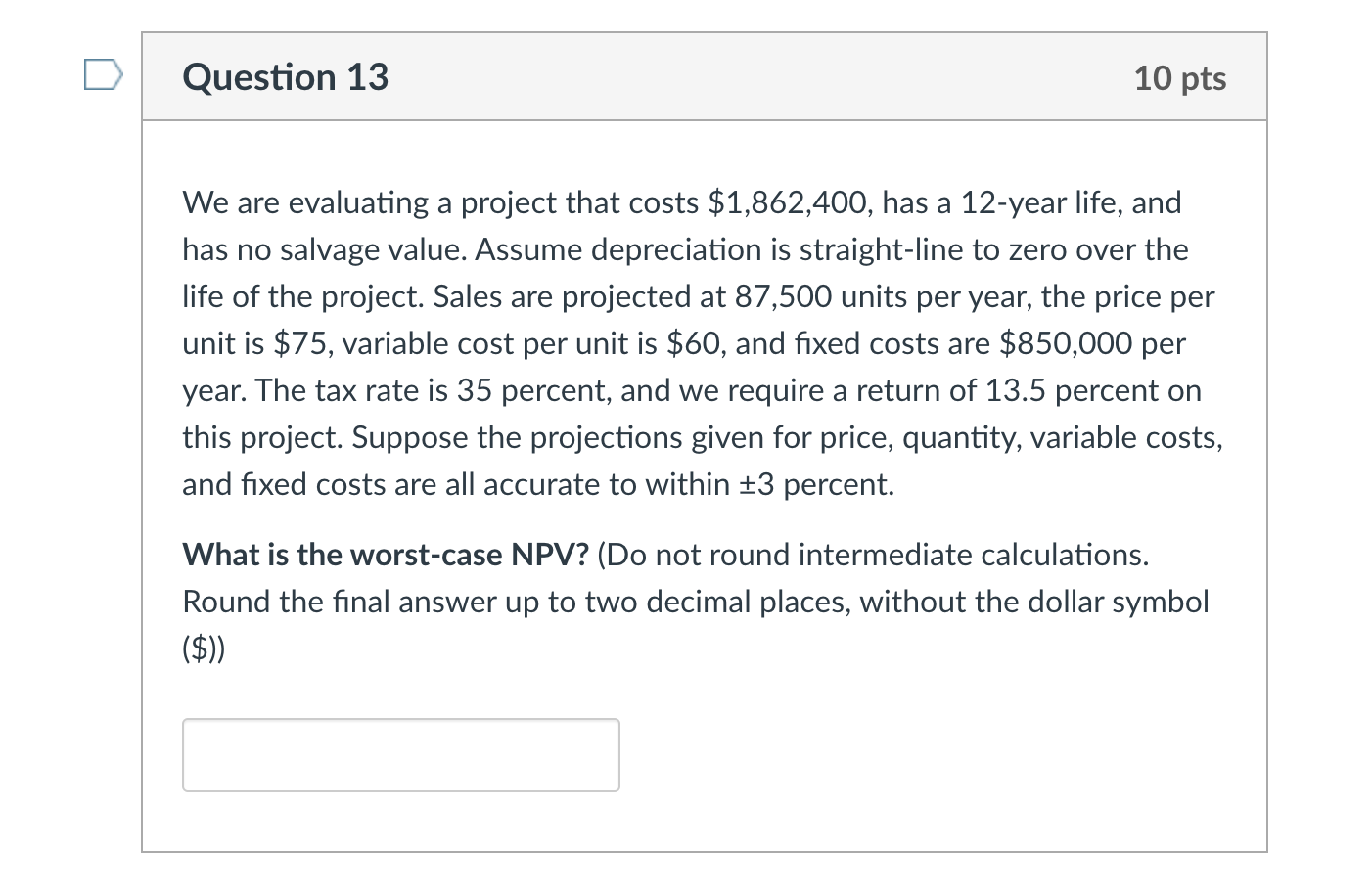The height and width of the screenshot is (894, 1372).
Task: Focus the response input below the question
Action: coord(400,754)
